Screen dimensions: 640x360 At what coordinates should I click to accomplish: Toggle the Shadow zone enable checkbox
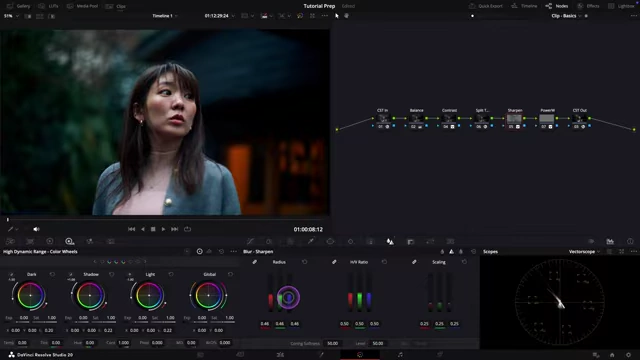(71, 274)
